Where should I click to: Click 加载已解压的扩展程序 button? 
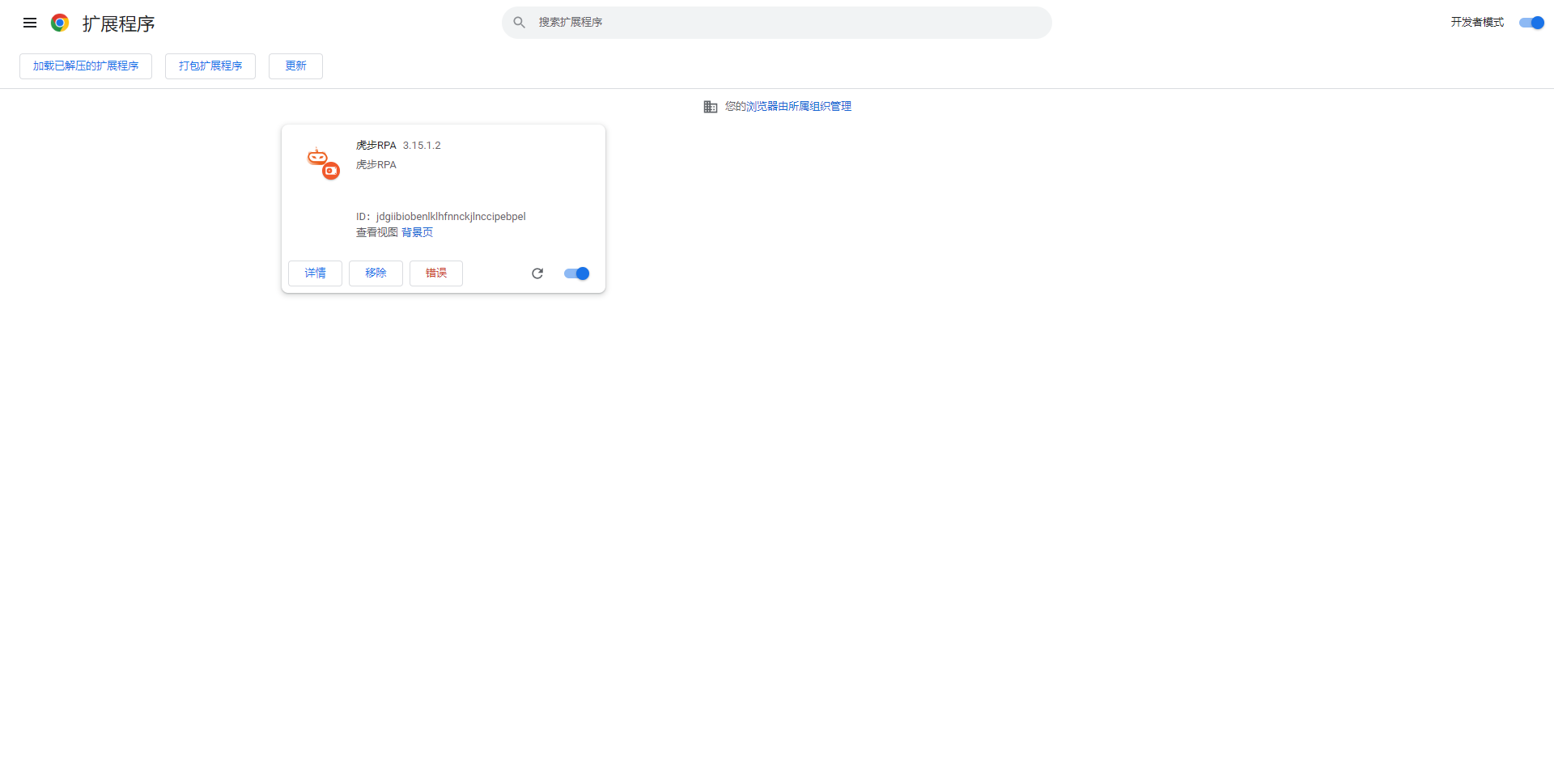86,66
